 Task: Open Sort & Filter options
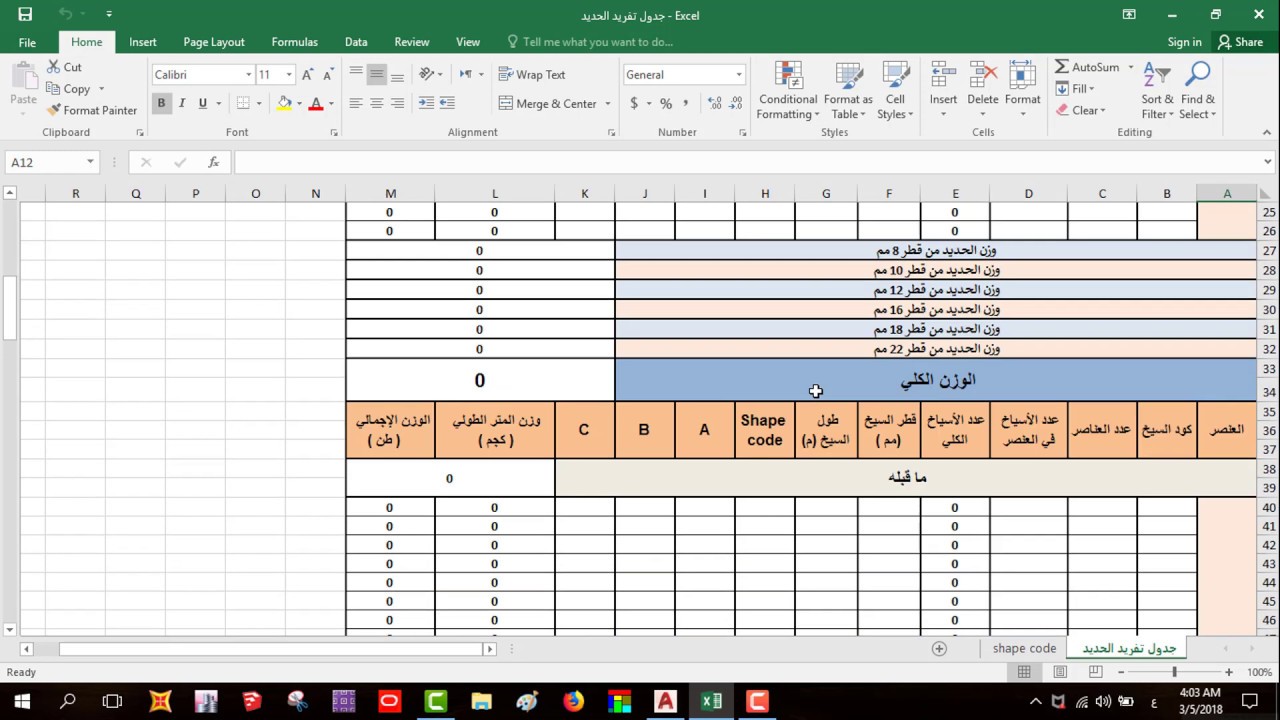pos(1157,91)
